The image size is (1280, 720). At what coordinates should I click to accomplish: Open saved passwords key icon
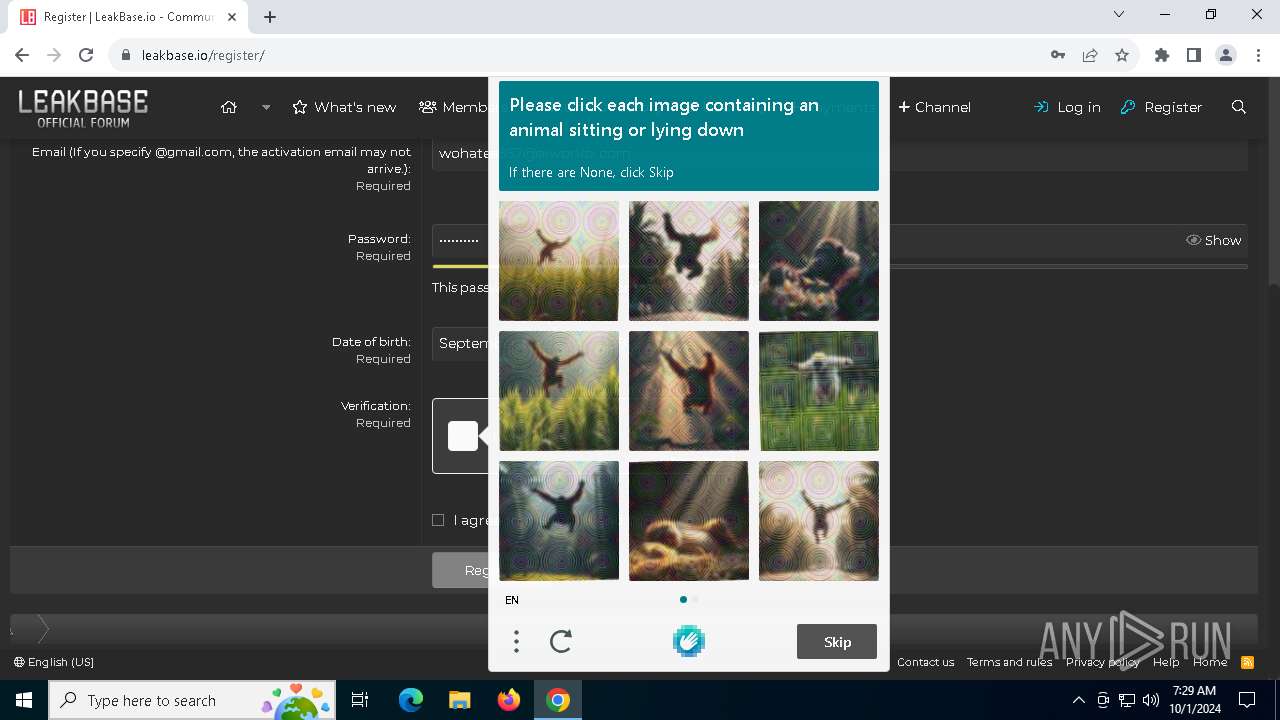1058,55
